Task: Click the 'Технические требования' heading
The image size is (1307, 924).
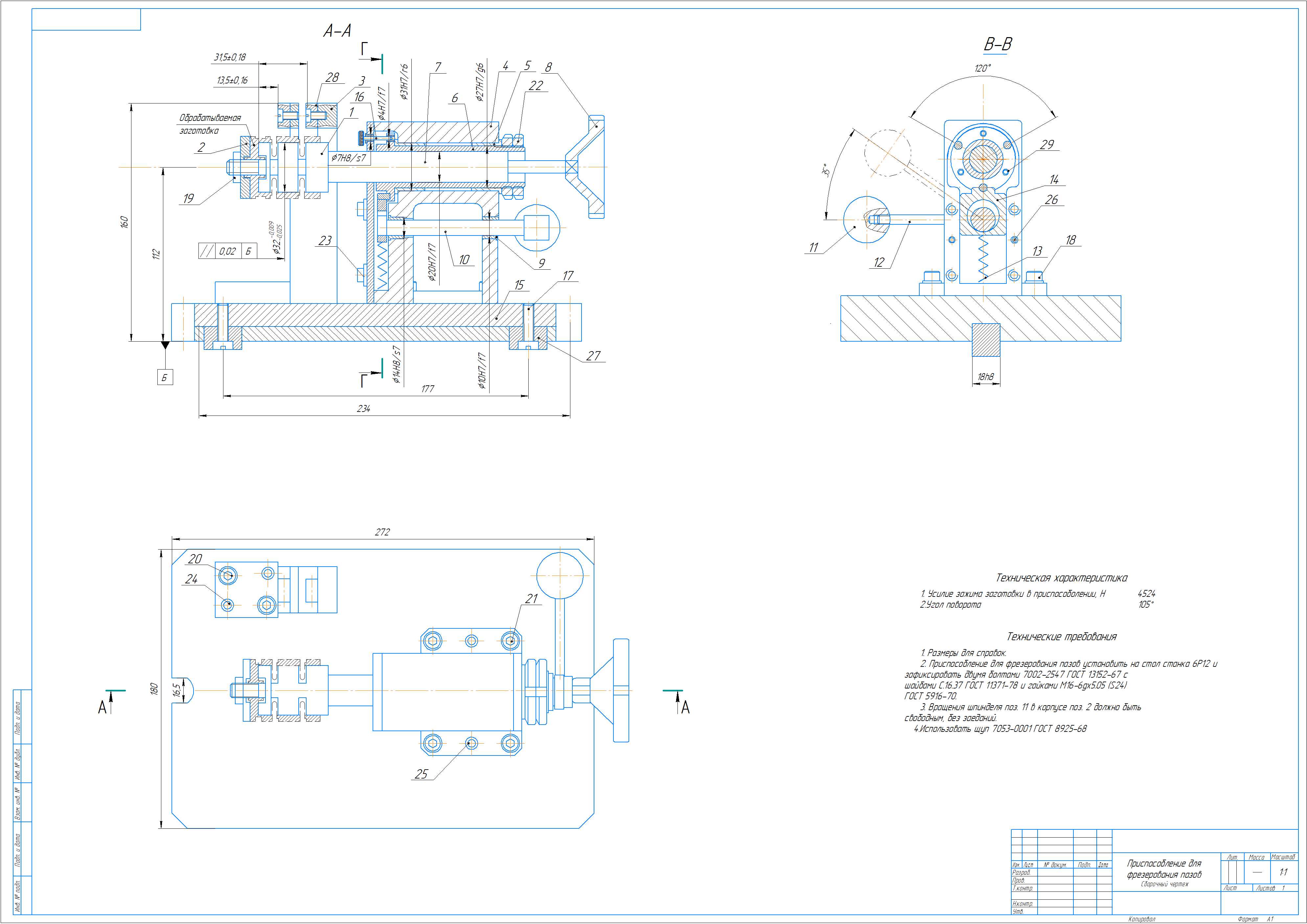Action: click(x=1062, y=637)
